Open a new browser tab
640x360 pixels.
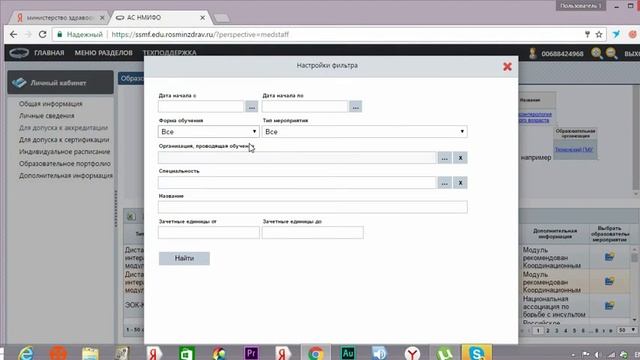[x=222, y=18]
